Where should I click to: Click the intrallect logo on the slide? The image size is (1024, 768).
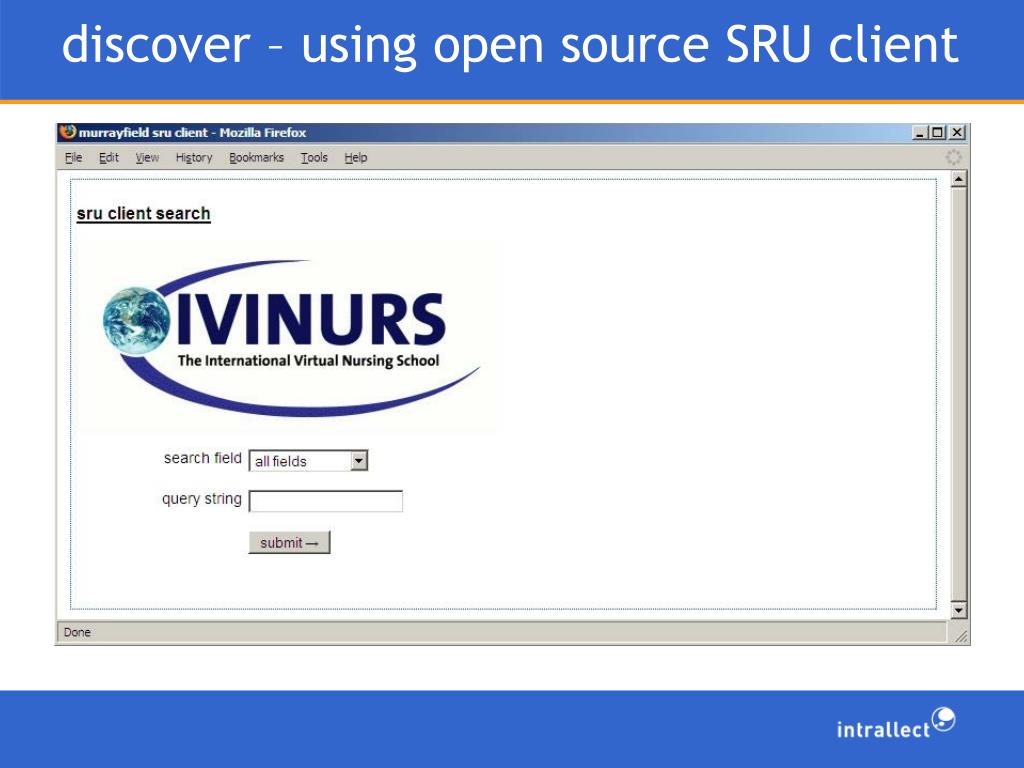(896, 724)
